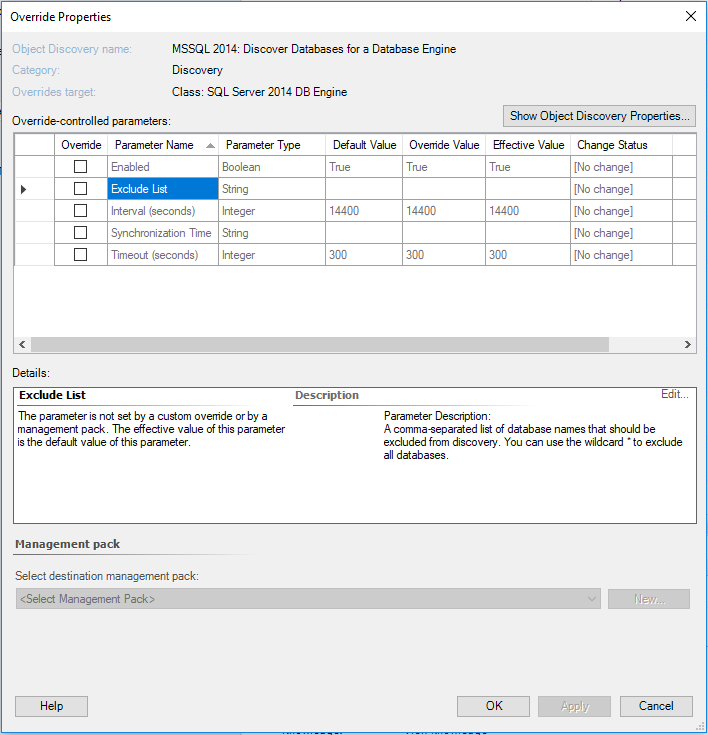Click the 14400 effective value cell
This screenshot has height=735, width=708.
click(528, 210)
